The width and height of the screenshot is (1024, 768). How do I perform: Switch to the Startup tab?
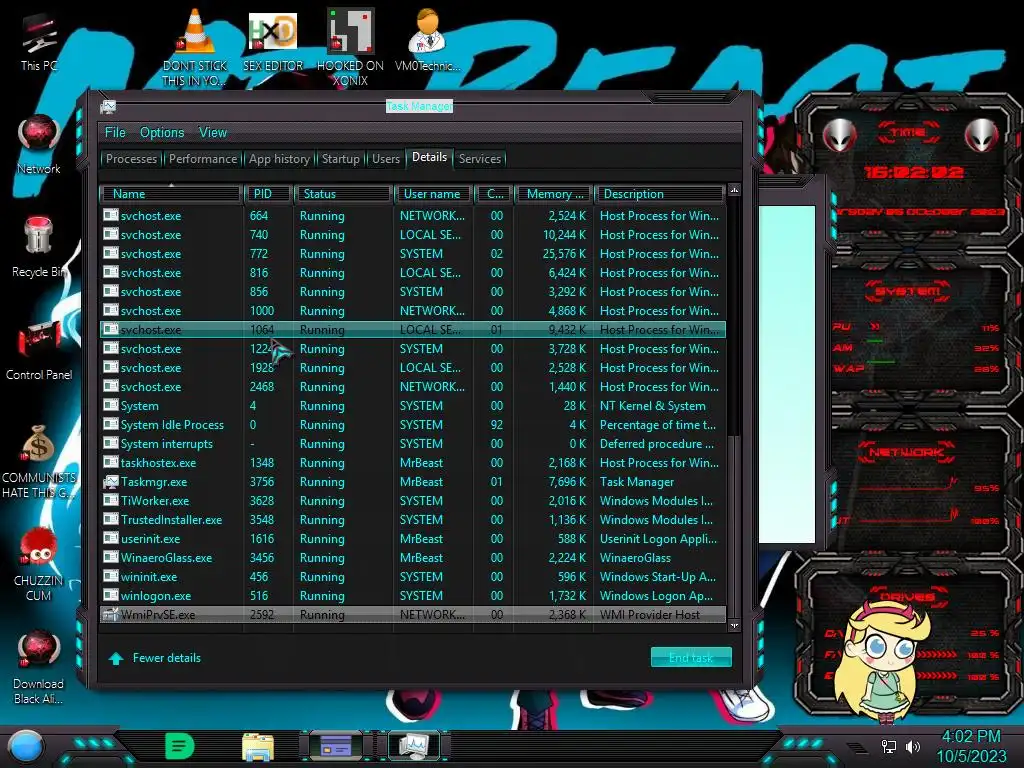pos(340,159)
